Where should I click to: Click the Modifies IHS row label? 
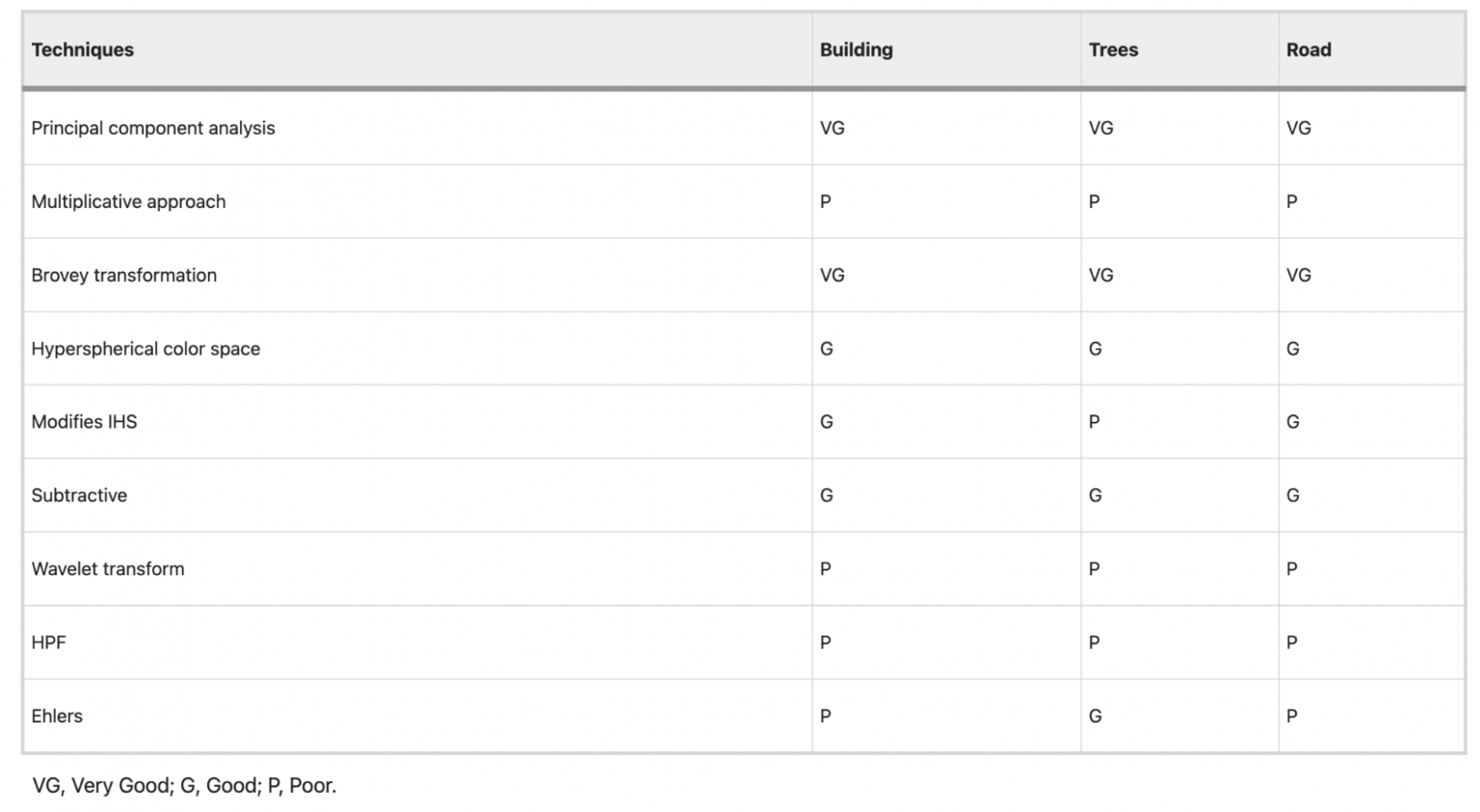coord(84,422)
